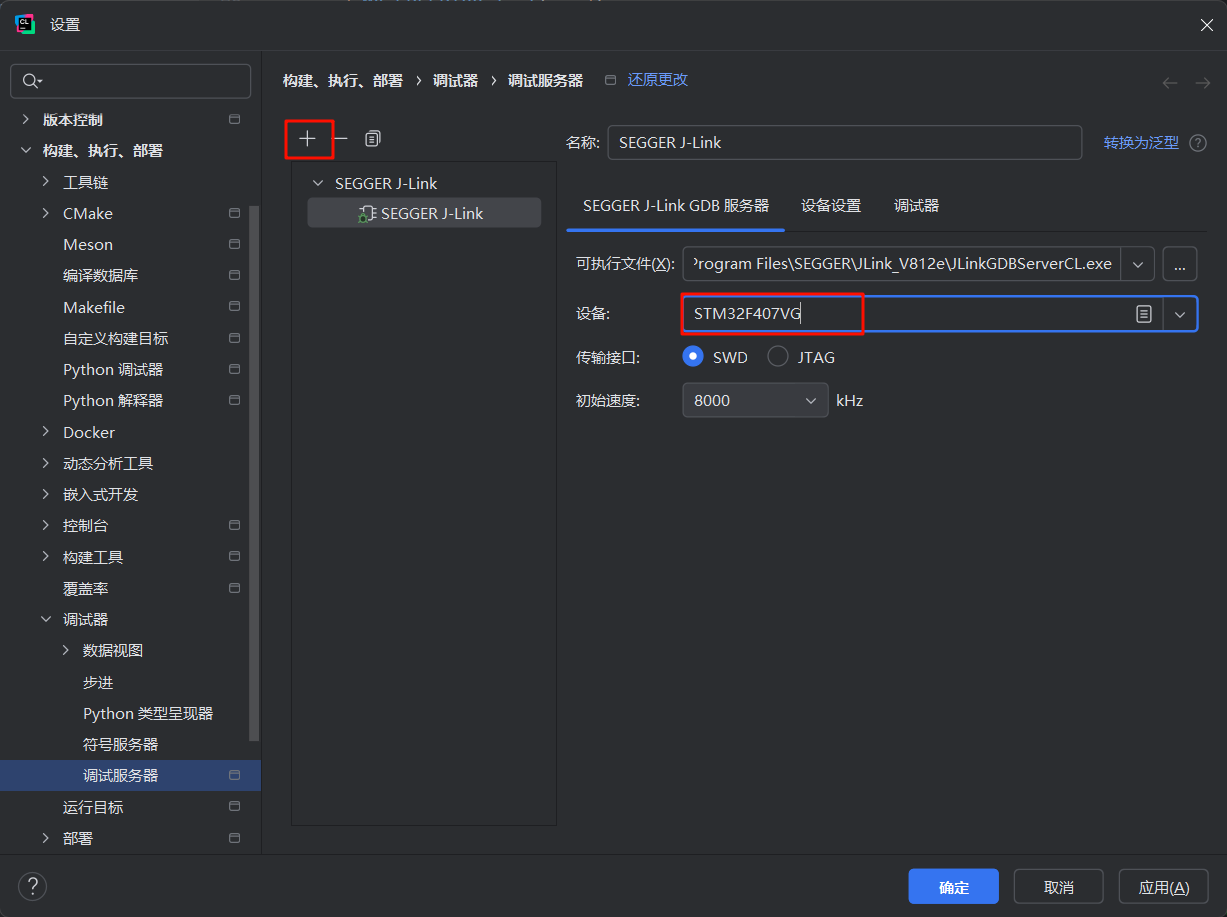Screen dimensions: 1227x917
Task: Expand the 动态分析工具 tree node
Action: point(46,463)
